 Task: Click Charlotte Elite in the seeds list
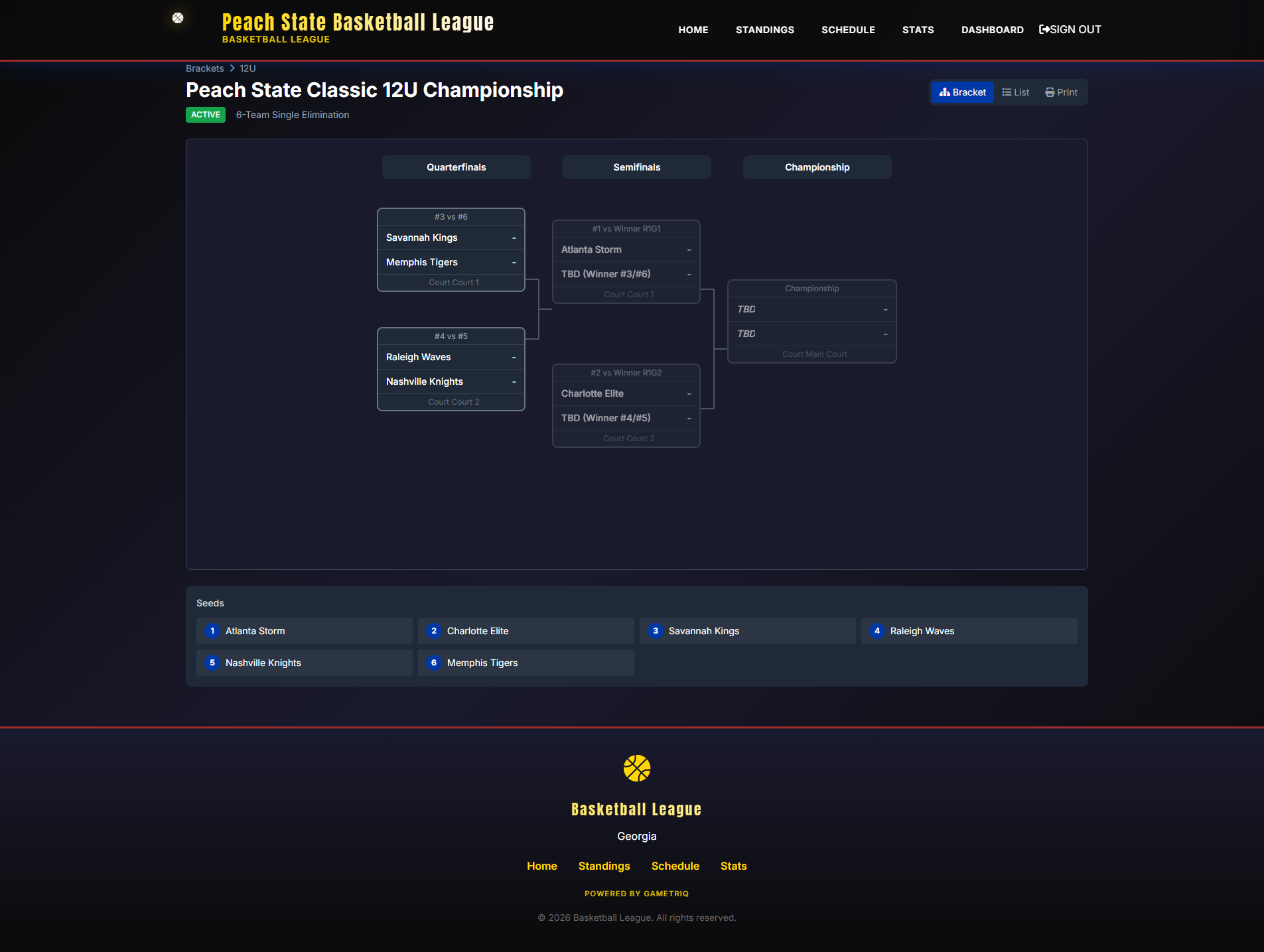[526, 631]
